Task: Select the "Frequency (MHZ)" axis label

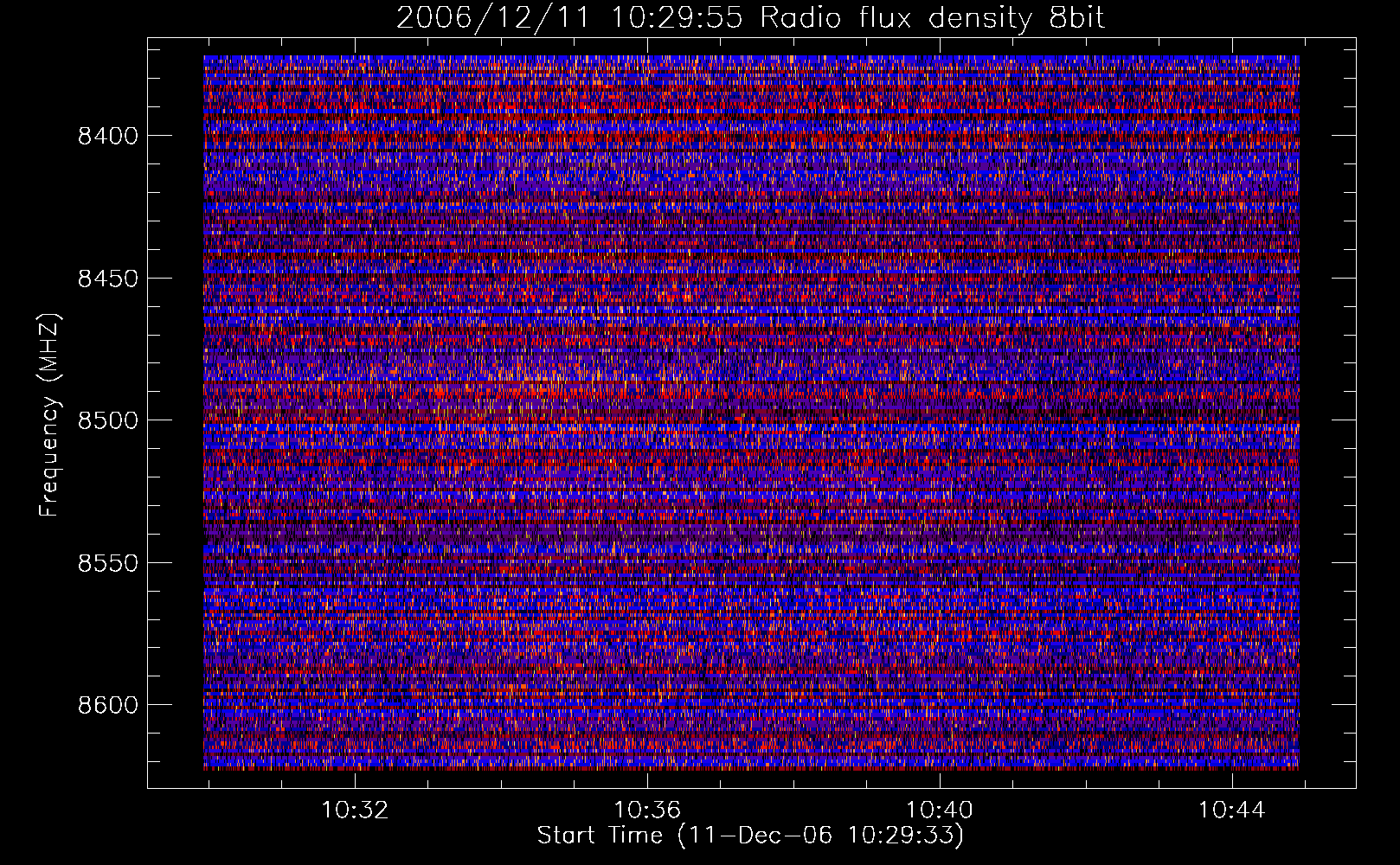Action: pyautogui.click(x=50, y=415)
